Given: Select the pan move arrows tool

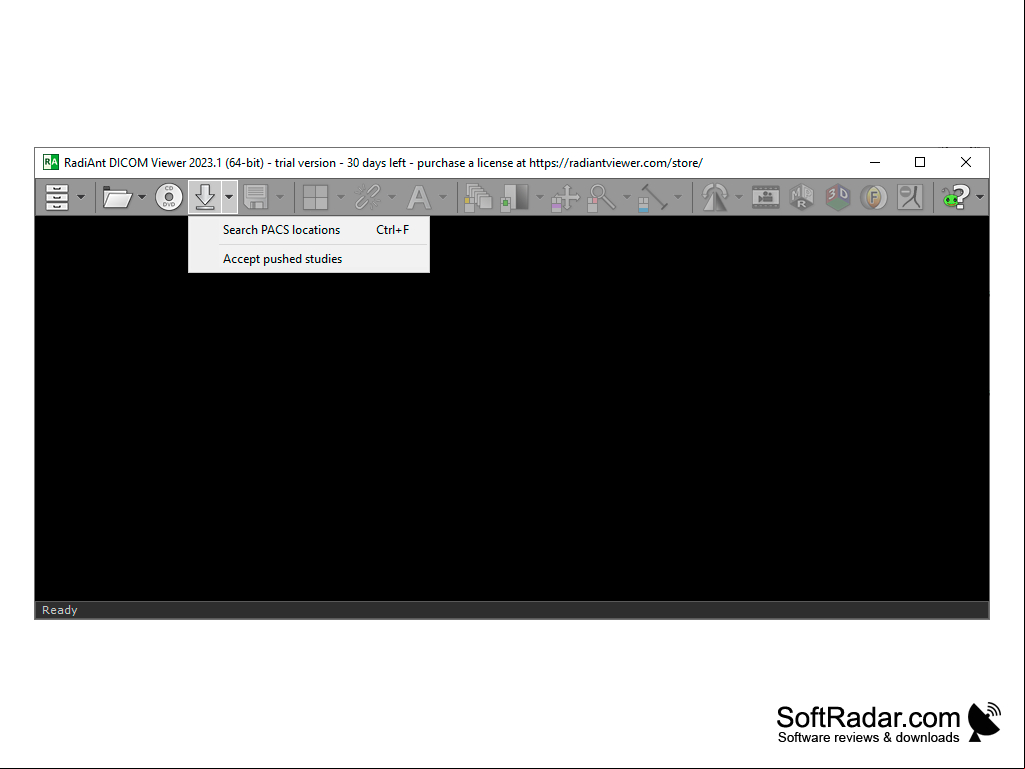Looking at the screenshot, I should [565, 197].
